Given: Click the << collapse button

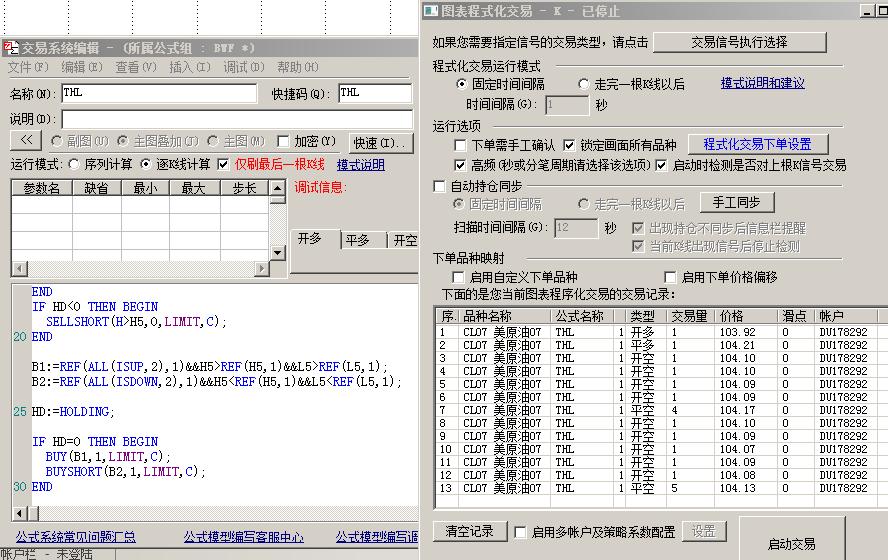Looking at the screenshot, I should (26, 141).
